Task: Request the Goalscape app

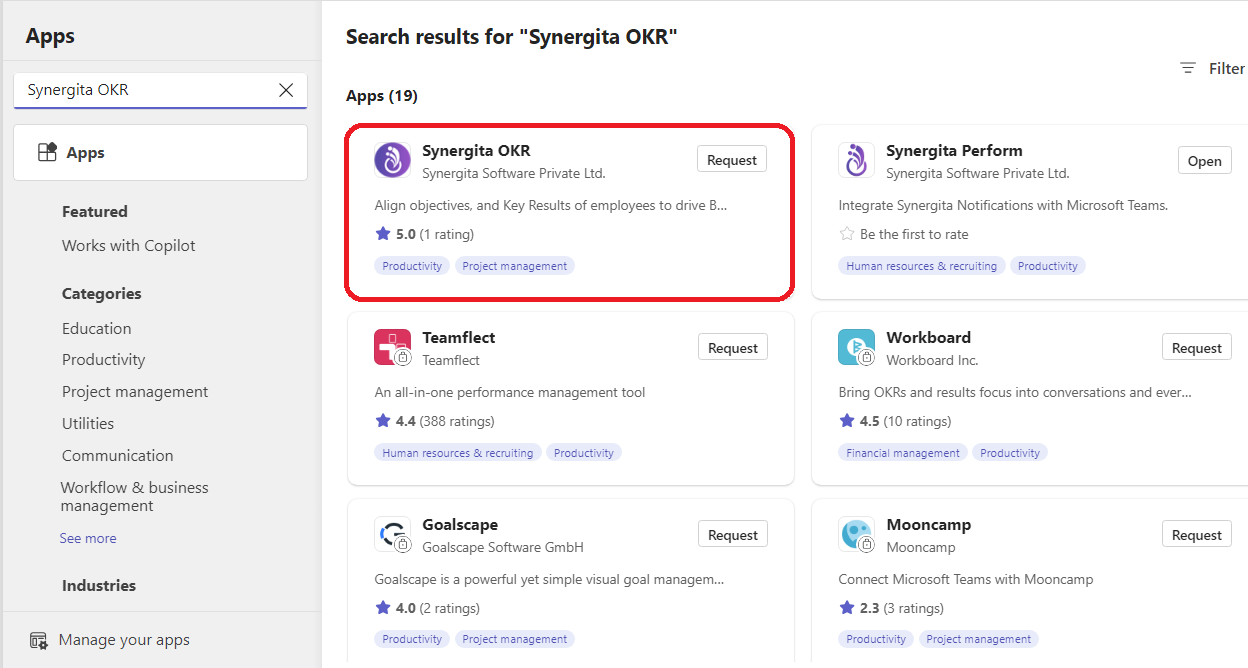Action: coord(733,535)
